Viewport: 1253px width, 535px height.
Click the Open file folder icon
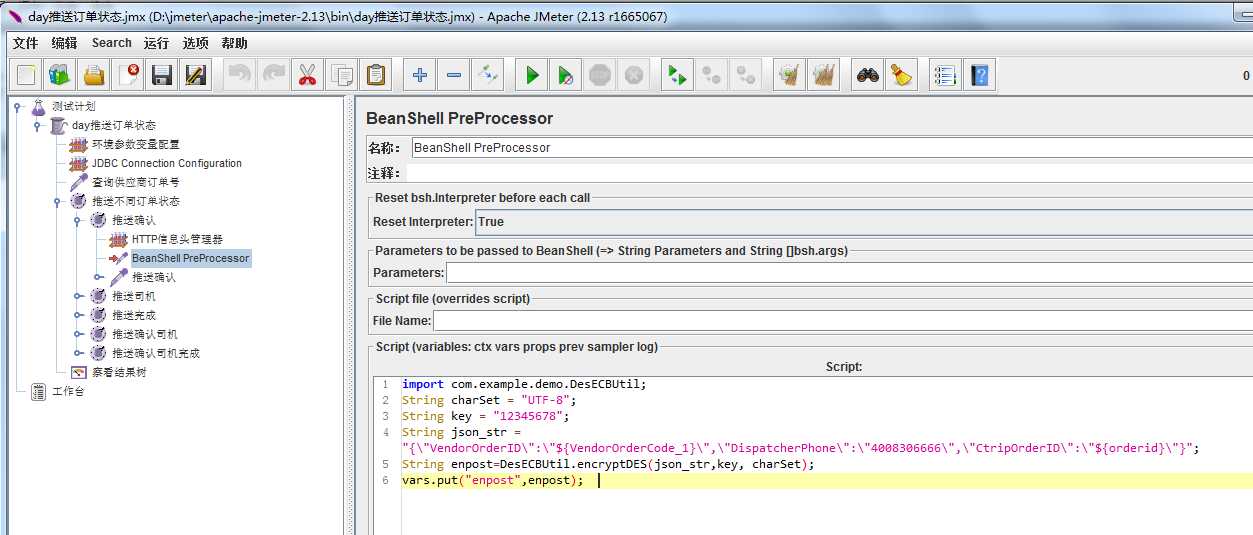tap(94, 75)
